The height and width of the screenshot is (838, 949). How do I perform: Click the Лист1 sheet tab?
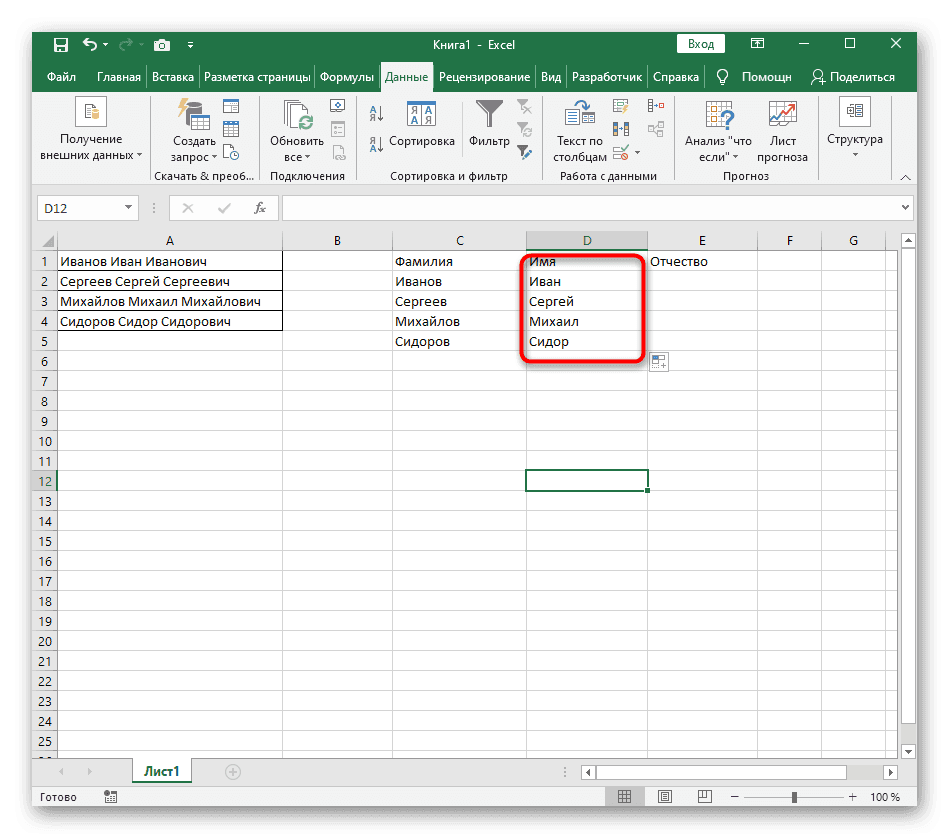click(161, 771)
